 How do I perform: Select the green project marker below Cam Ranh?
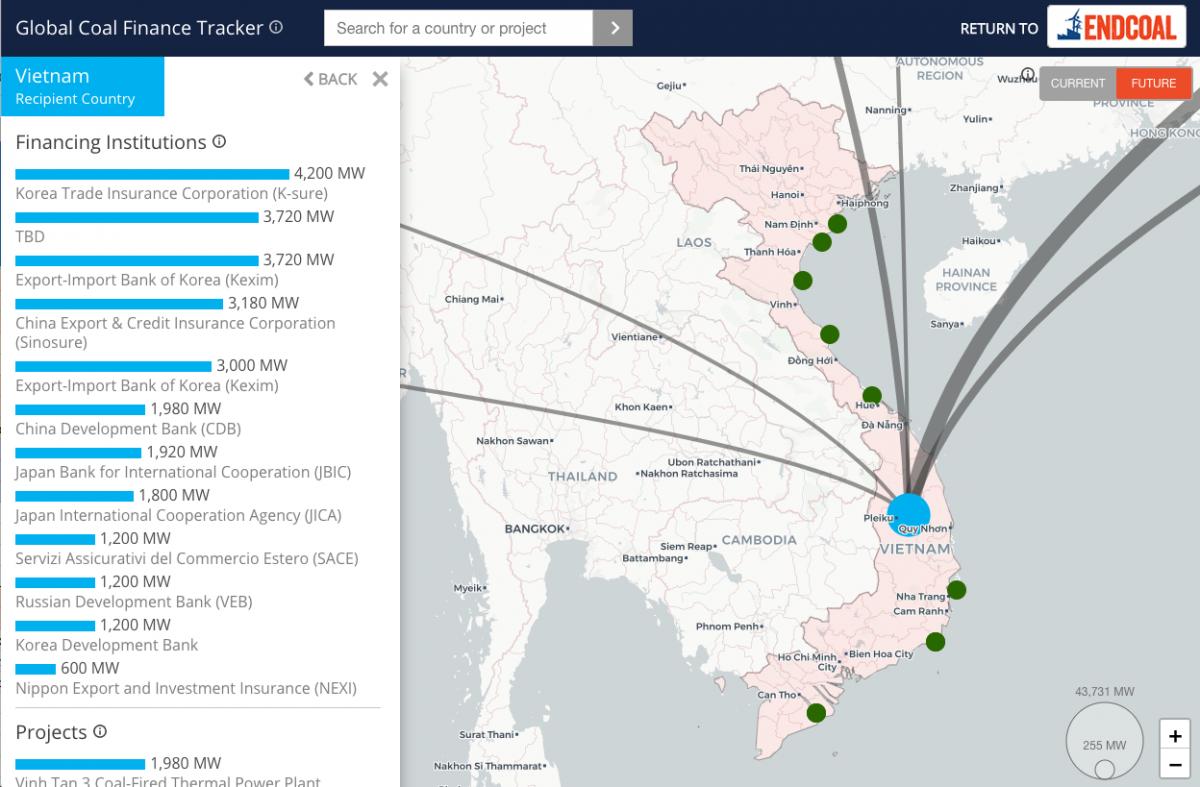tap(935, 642)
